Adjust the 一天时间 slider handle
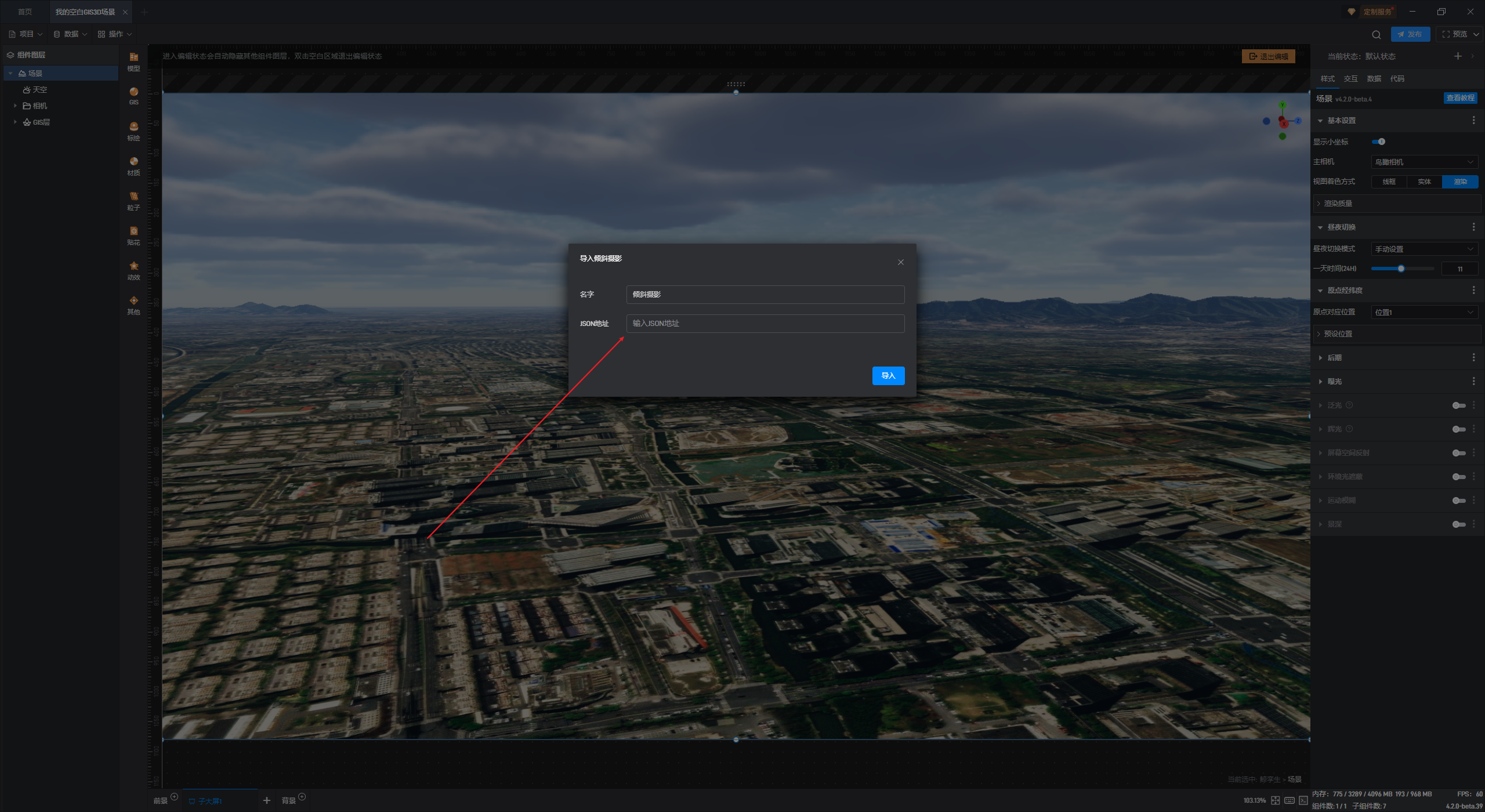The width and height of the screenshot is (1485, 812). [x=1401, y=269]
